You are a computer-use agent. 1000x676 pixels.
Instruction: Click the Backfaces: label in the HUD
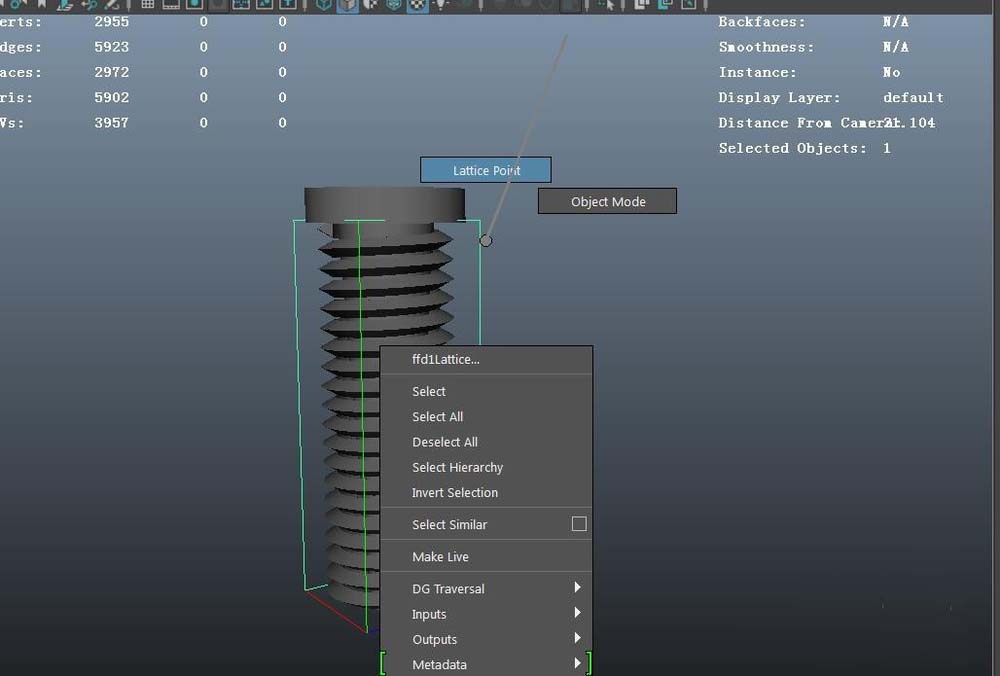pyautogui.click(x=761, y=22)
